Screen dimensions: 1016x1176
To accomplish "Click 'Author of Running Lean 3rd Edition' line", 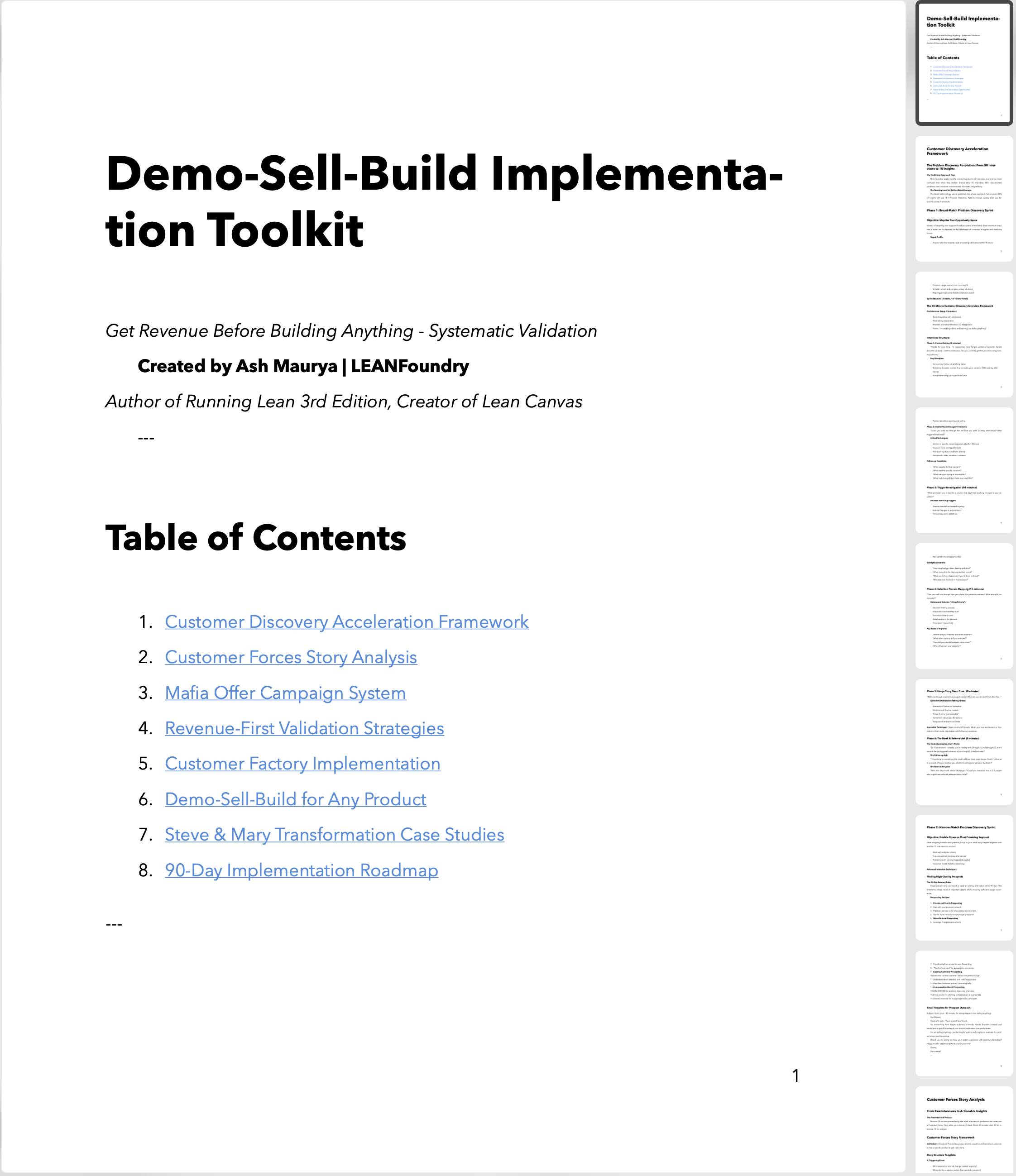I will pyautogui.click(x=344, y=401).
